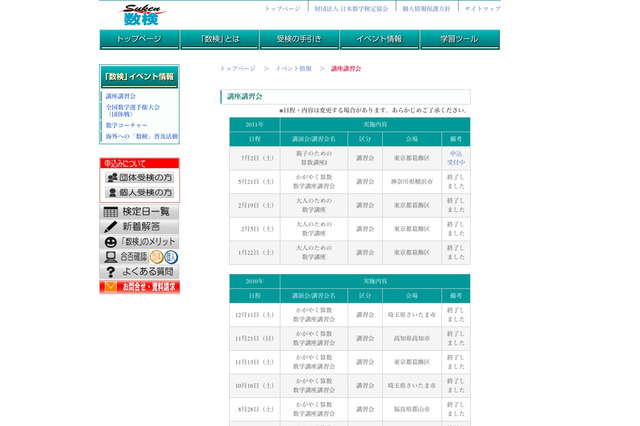
Task: Open サイトマップ header link
Action: pyautogui.click(x=482, y=9)
